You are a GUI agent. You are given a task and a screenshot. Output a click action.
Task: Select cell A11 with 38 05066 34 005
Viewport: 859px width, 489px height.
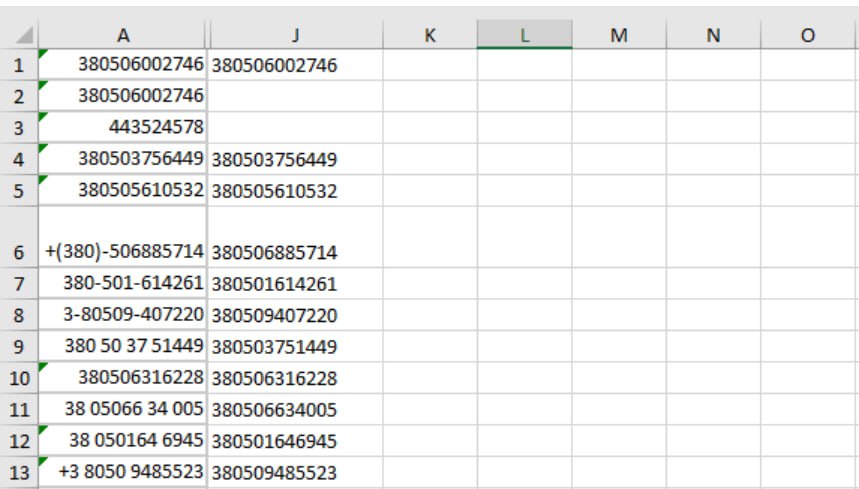pos(123,410)
